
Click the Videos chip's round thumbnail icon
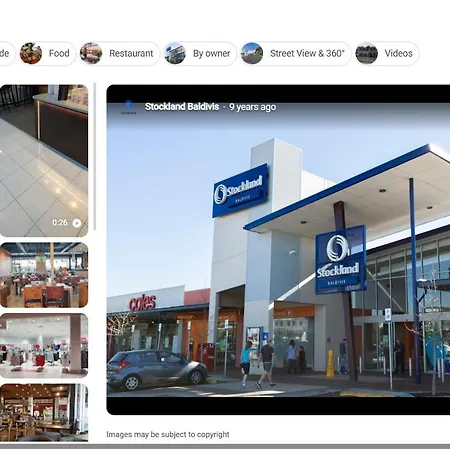[x=367, y=53]
